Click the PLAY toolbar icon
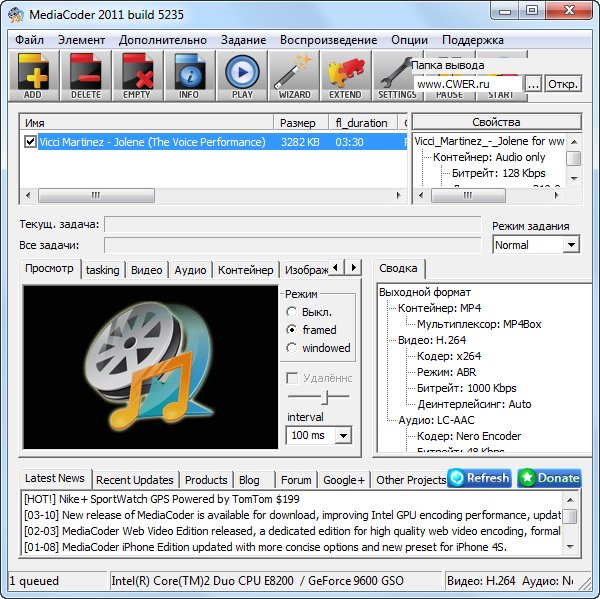600x599 pixels. click(x=242, y=76)
